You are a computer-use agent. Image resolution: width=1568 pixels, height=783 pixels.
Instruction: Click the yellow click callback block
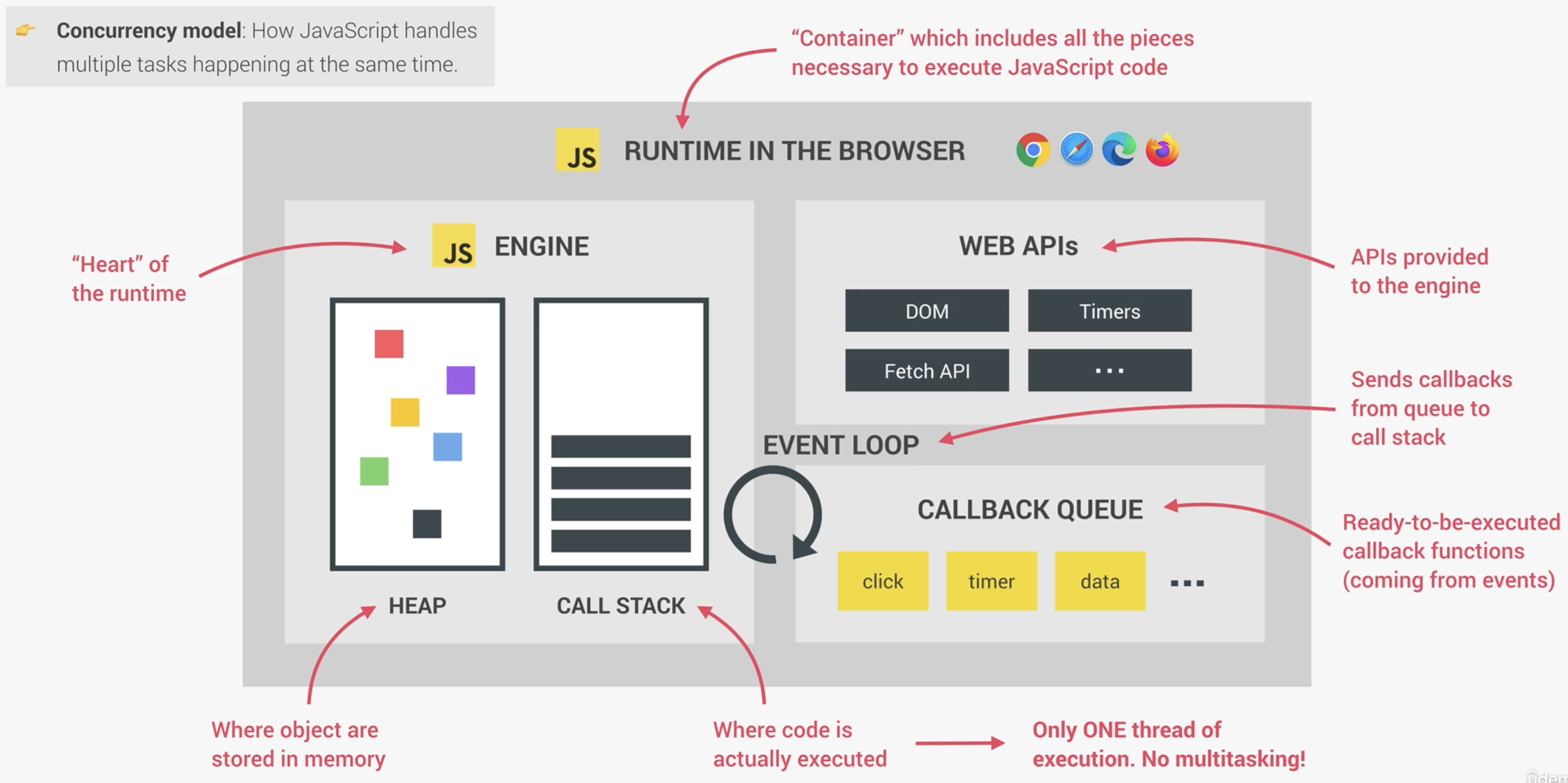tap(882, 581)
